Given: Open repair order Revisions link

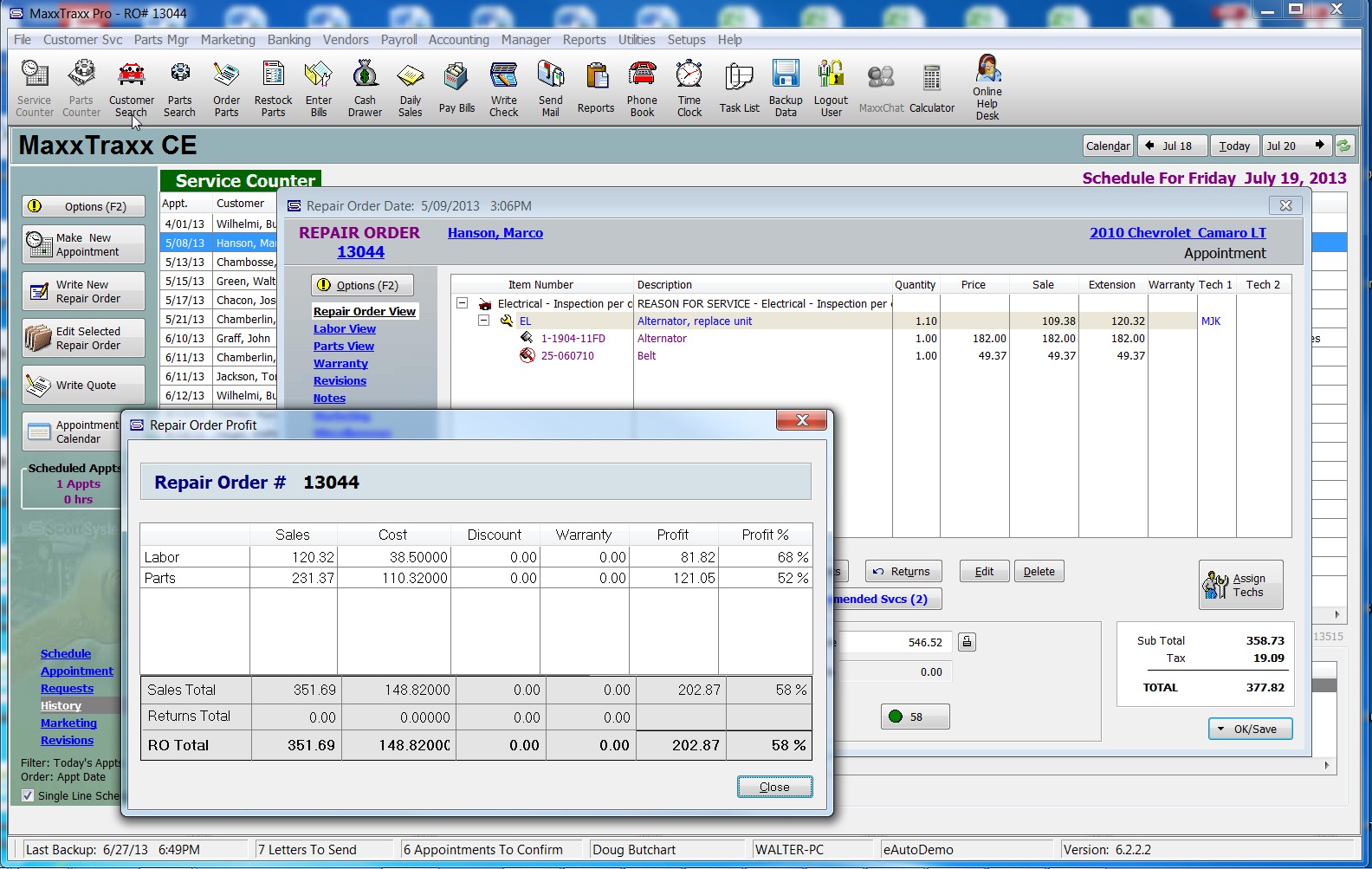Looking at the screenshot, I should click(x=340, y=381).
